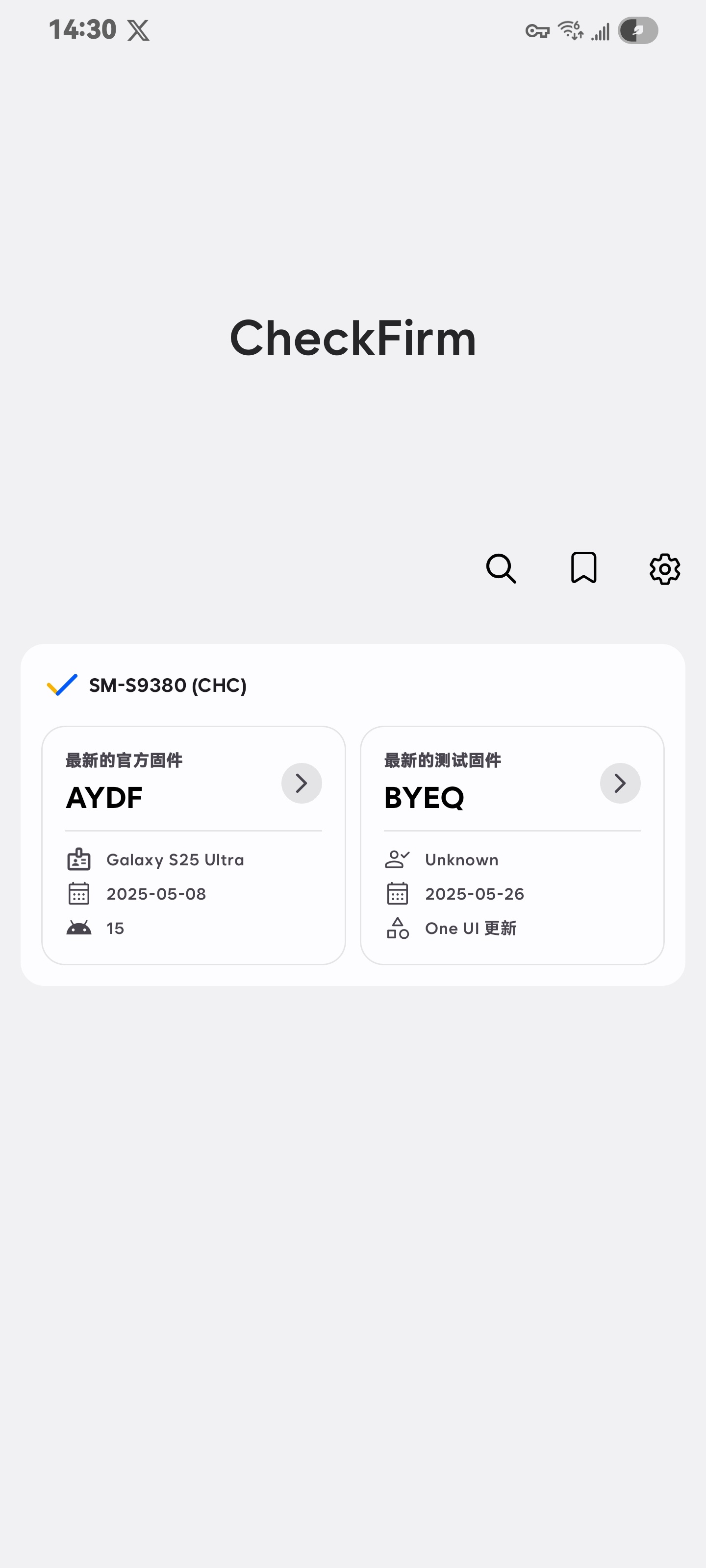Tap the 最新的测试固件 heading
The width and height of the screenshot is (706, 1568).
[443, 760]
